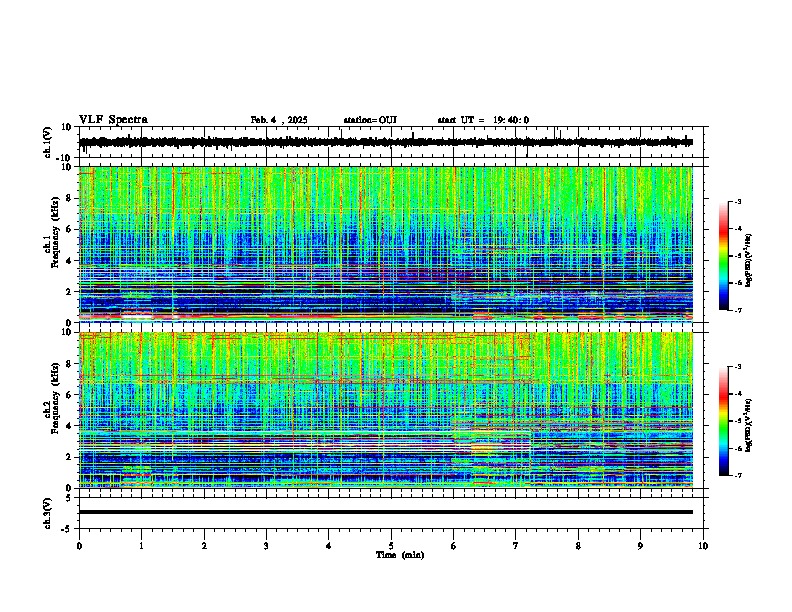Click the log(PSD) label beside ch.1 color bar

click(749, 261)
